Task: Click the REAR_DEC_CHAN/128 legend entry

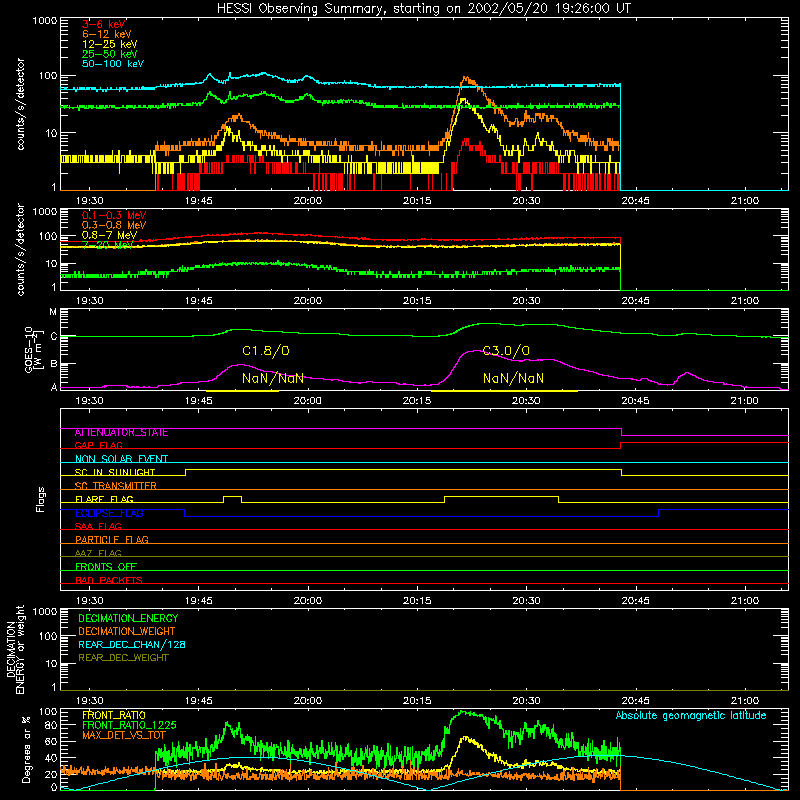Action: 132,645
